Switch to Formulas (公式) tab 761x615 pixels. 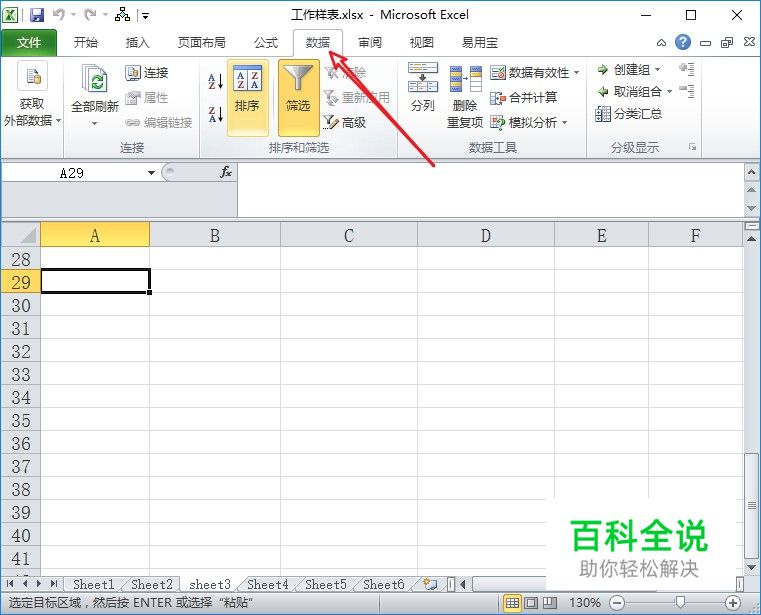[265, 43]
